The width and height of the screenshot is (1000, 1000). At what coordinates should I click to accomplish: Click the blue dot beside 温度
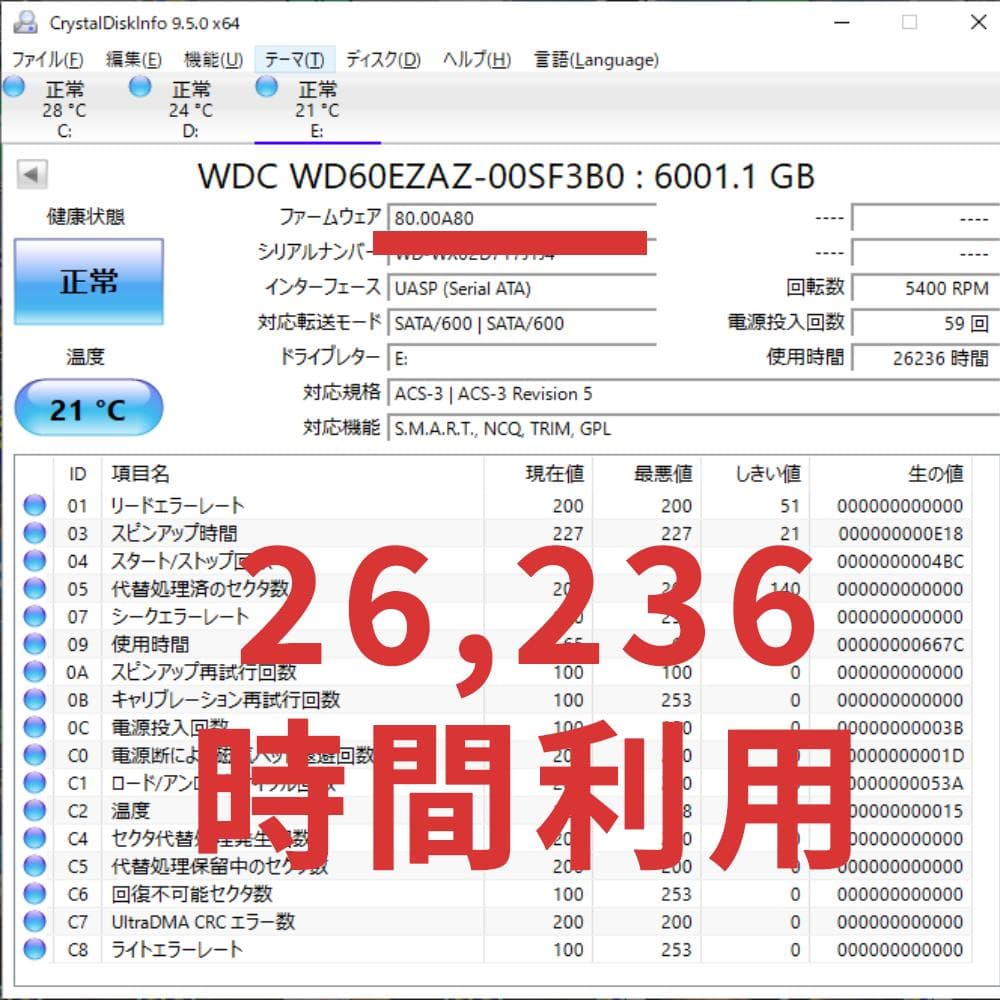point(34,811)
